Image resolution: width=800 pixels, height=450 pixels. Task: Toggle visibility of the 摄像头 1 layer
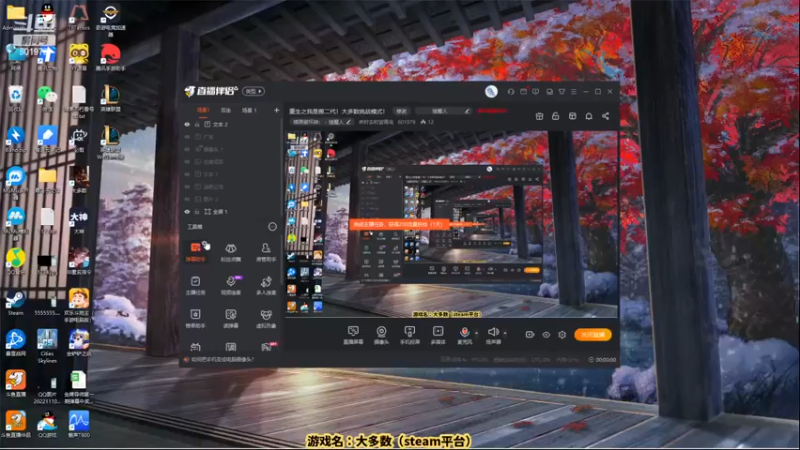point(187,149)
